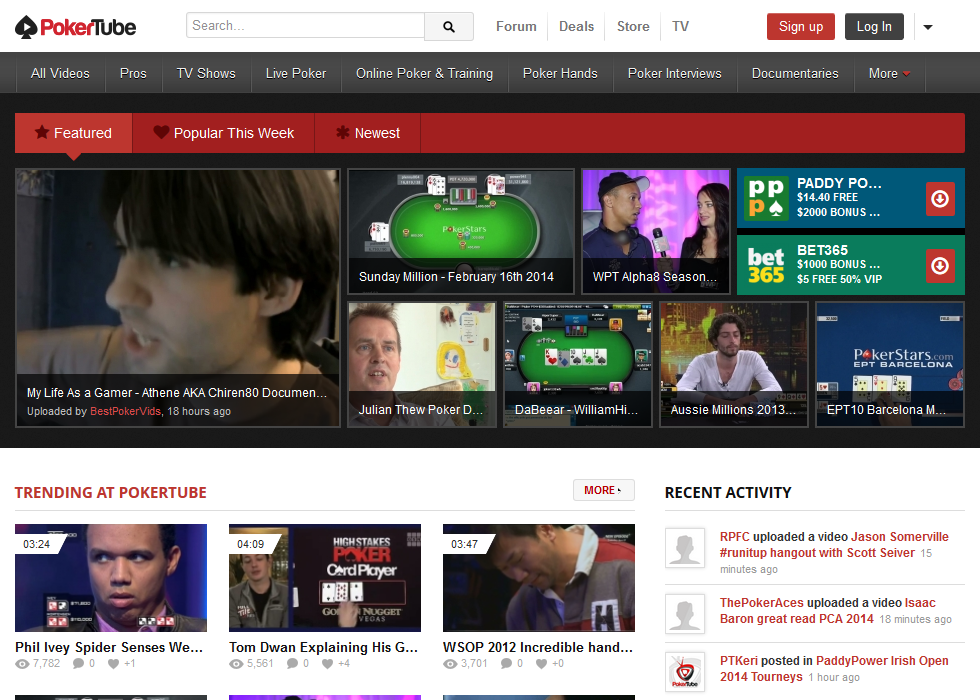Click Tom Dwan Explaining His G... title
Image resolution: width=980 pixels, height=700 pixels.
324,647
